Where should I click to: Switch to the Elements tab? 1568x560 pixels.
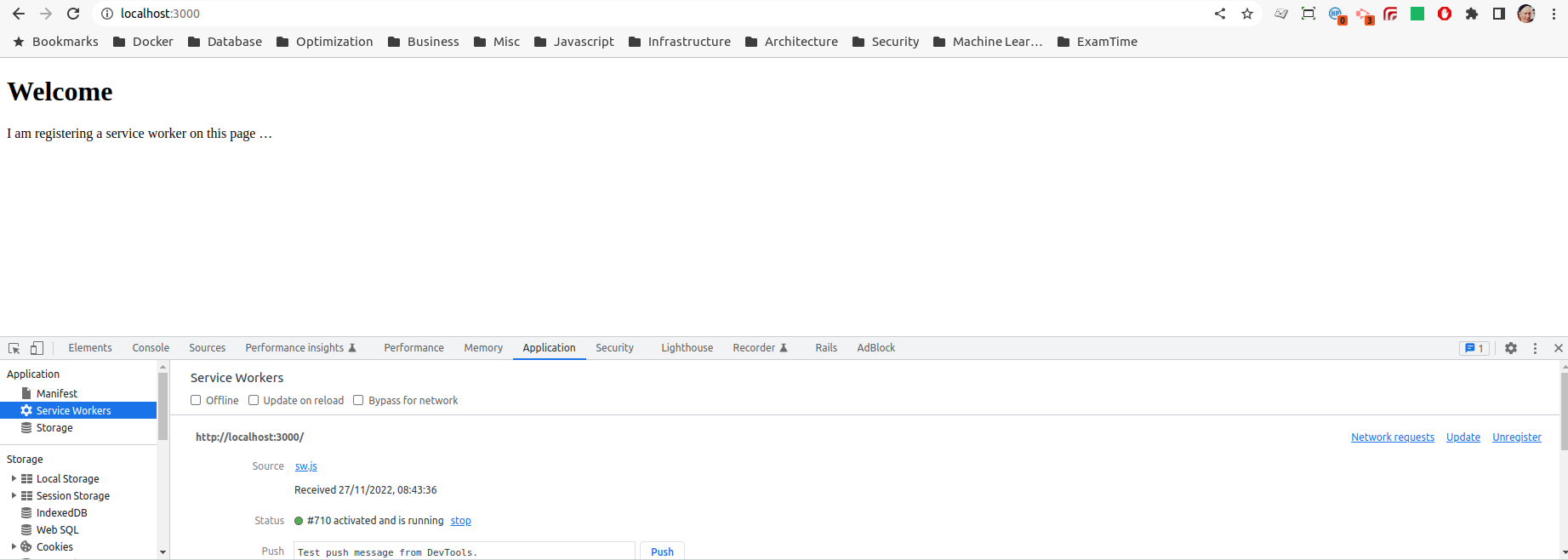[x=90, y=348]
